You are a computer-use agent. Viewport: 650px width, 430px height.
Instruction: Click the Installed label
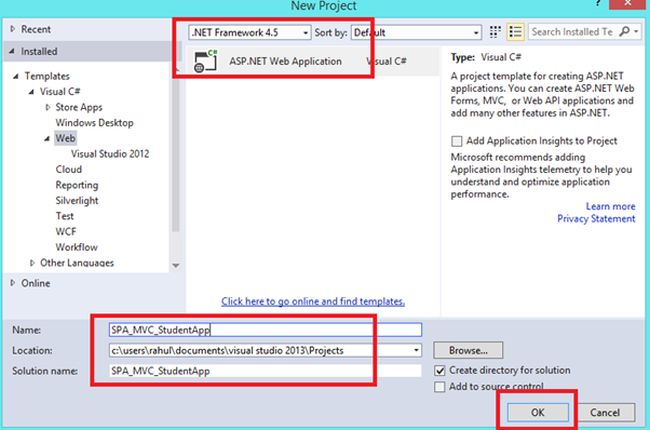click(x=39, y=51)
